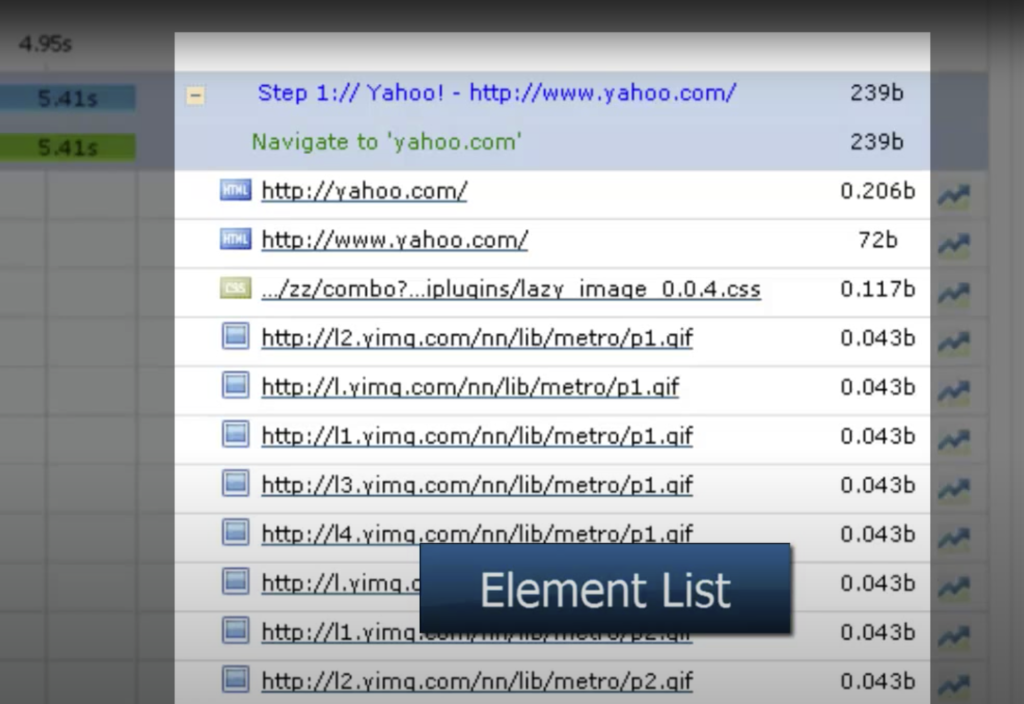1024x704 pixels.
Task: Click the 0.043b size for l3.yimg.com p1.gif
Action: click(x=878, y=485)
